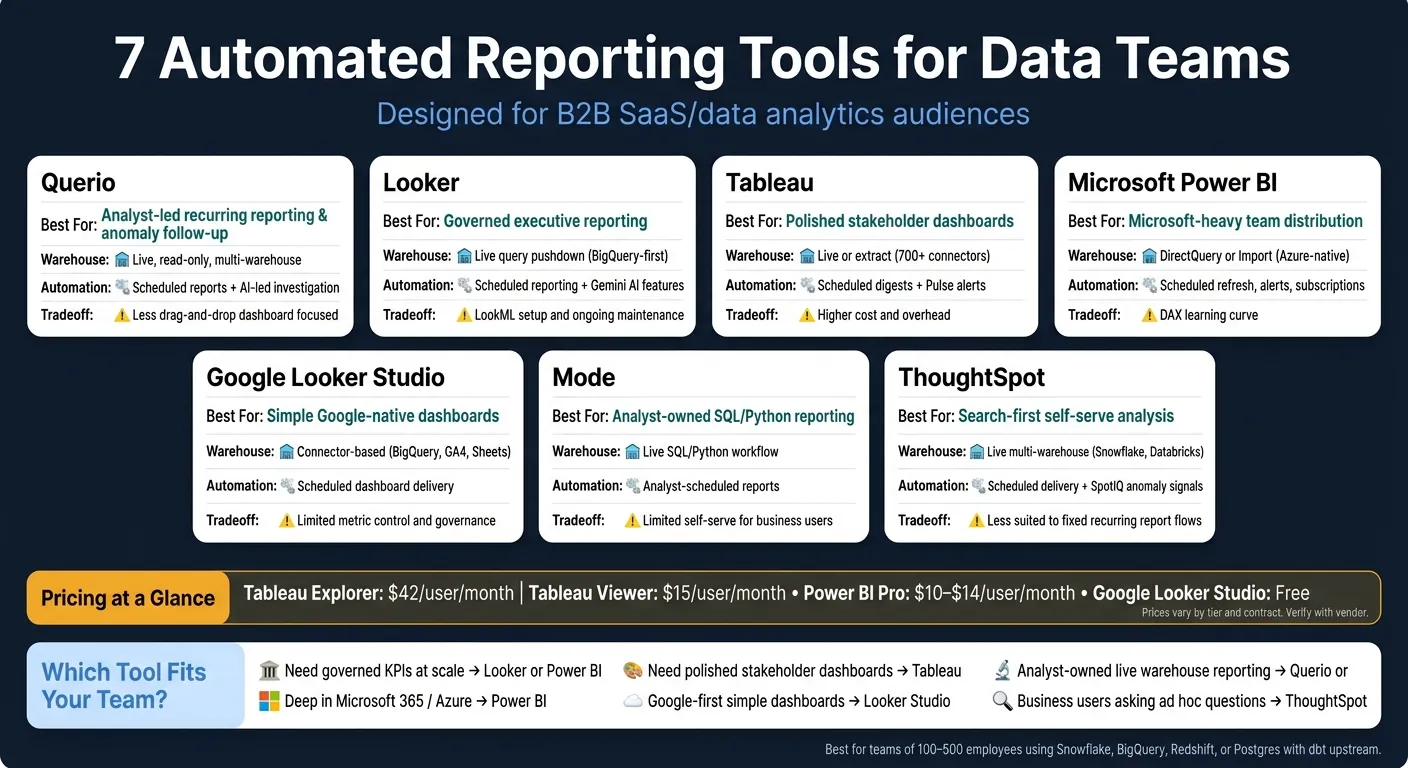
Task: Click the "Best for teams of 100–500 employees" footer
Action: click(1103, 749)
